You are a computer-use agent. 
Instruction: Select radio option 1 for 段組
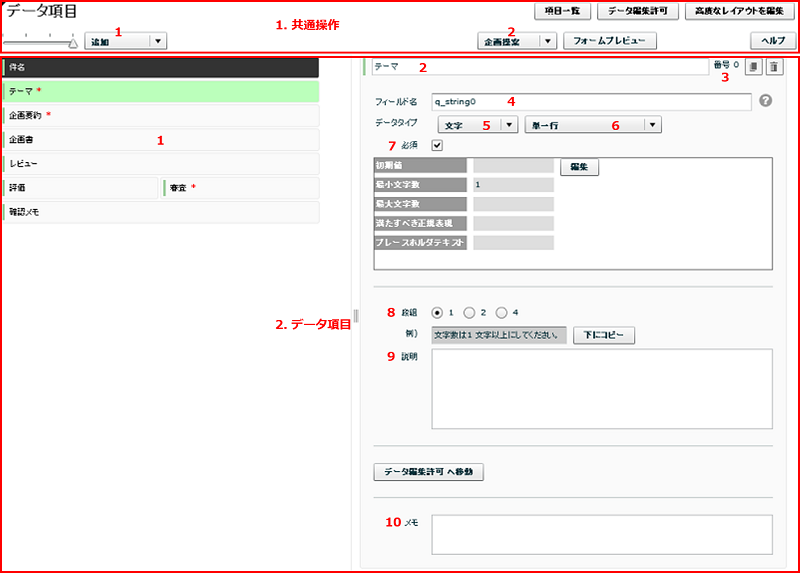(x=437, y=311)
